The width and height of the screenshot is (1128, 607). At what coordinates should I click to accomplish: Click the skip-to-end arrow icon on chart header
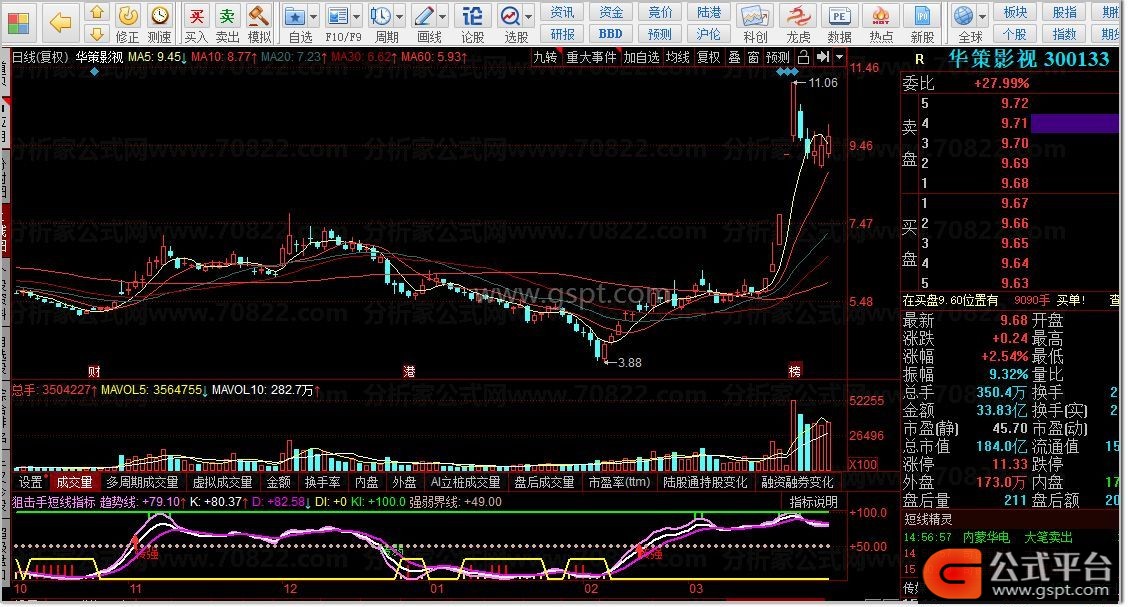pos(823,57)
